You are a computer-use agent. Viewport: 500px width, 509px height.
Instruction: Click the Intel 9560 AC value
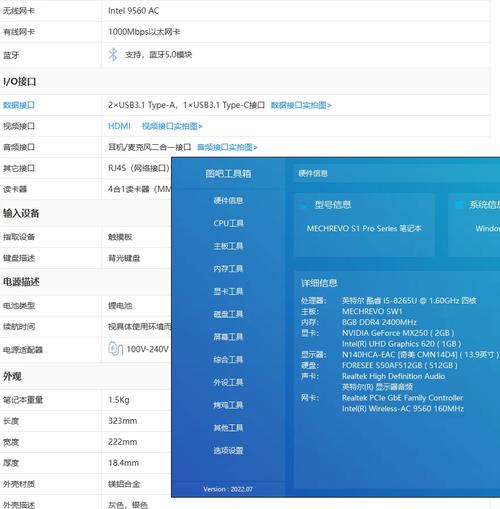pos(133,11)
